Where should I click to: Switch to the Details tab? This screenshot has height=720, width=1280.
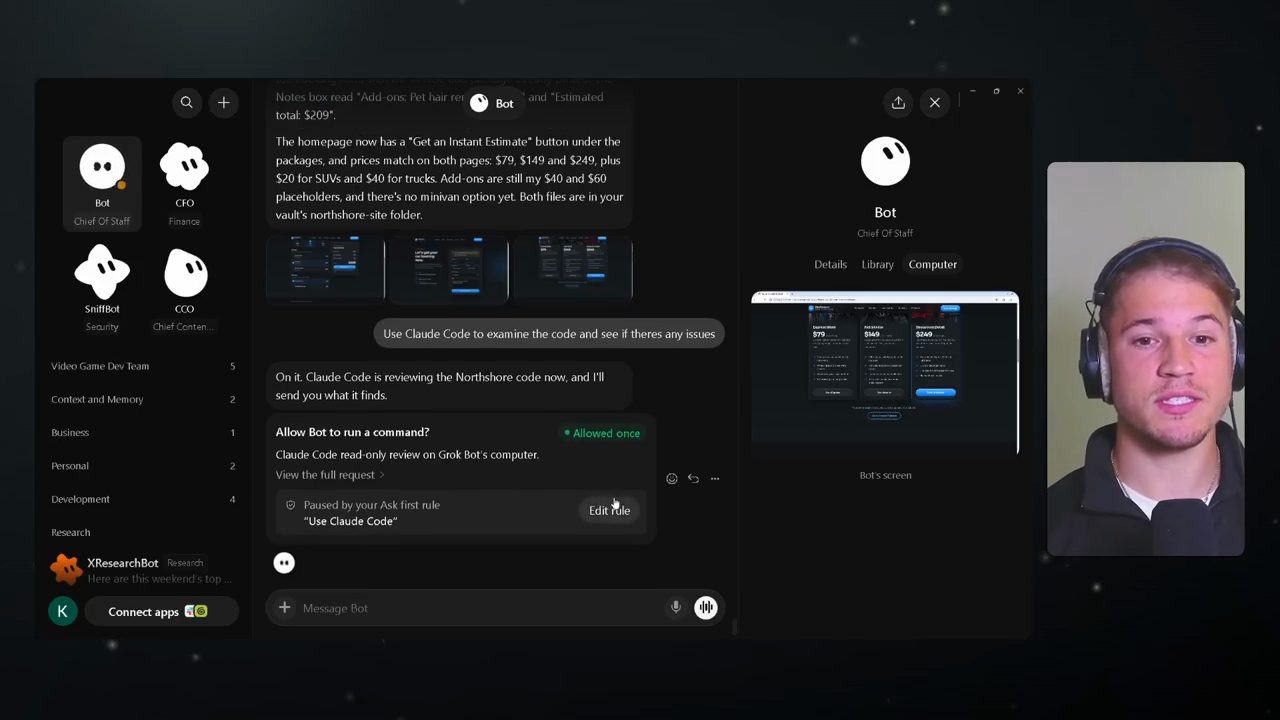pos(830,264)
